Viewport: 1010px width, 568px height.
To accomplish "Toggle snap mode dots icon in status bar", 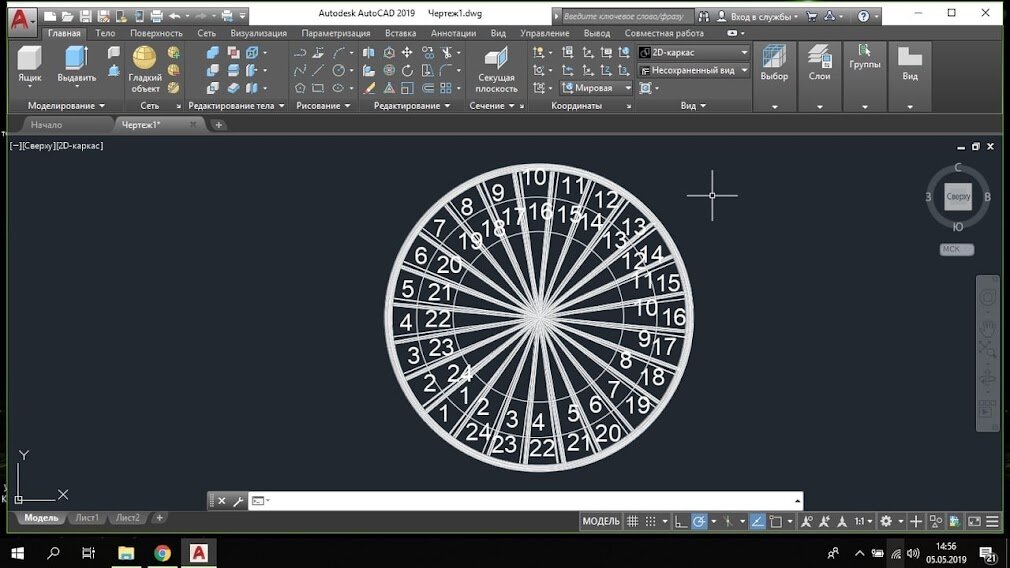I will point(651,521).
